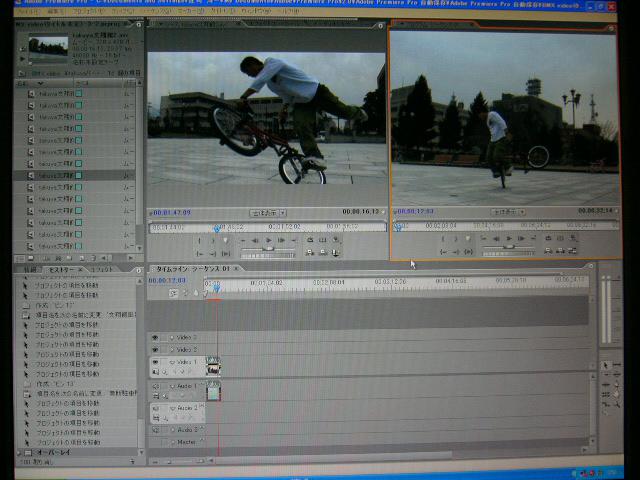
Task: Click the project preview thumbnail
Action: 48,47
